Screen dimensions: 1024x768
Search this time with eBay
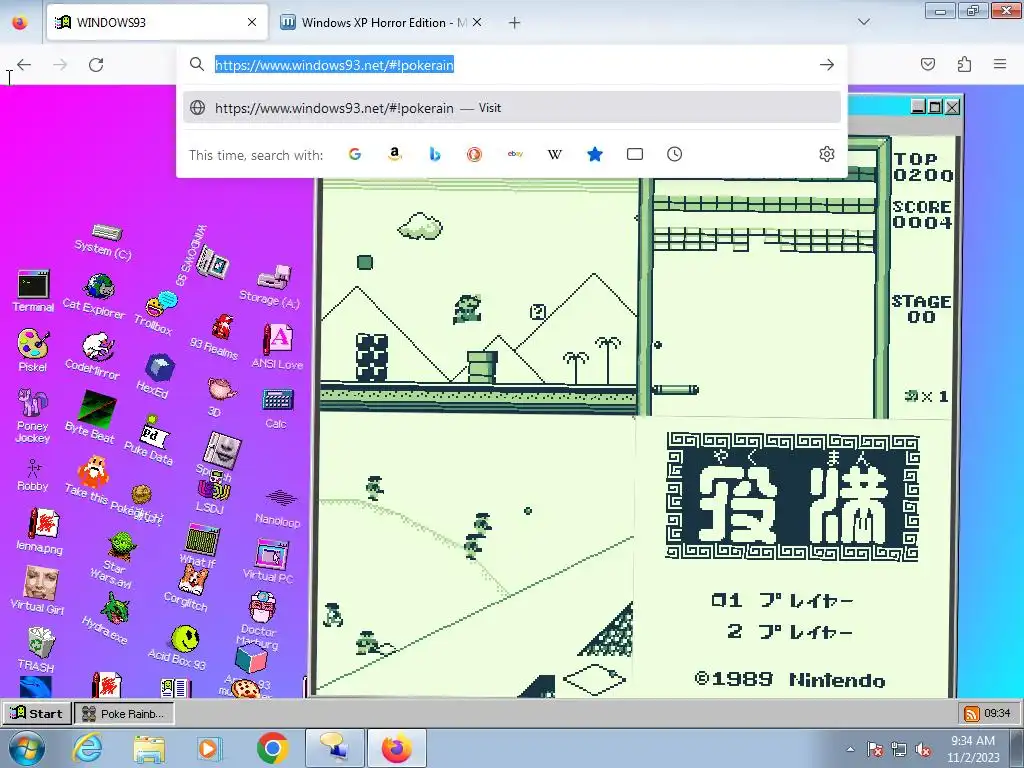point(515,154)
